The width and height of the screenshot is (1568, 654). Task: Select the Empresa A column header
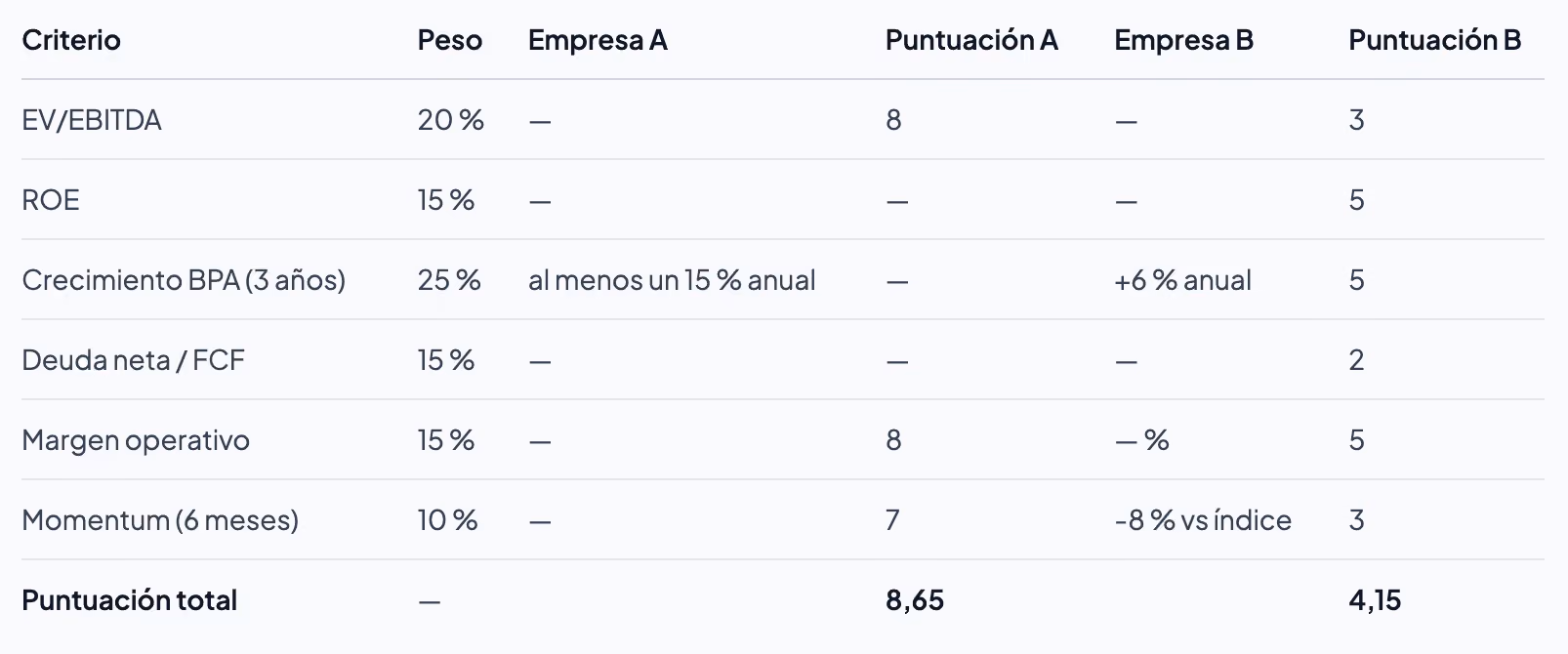tap(598, 40)
